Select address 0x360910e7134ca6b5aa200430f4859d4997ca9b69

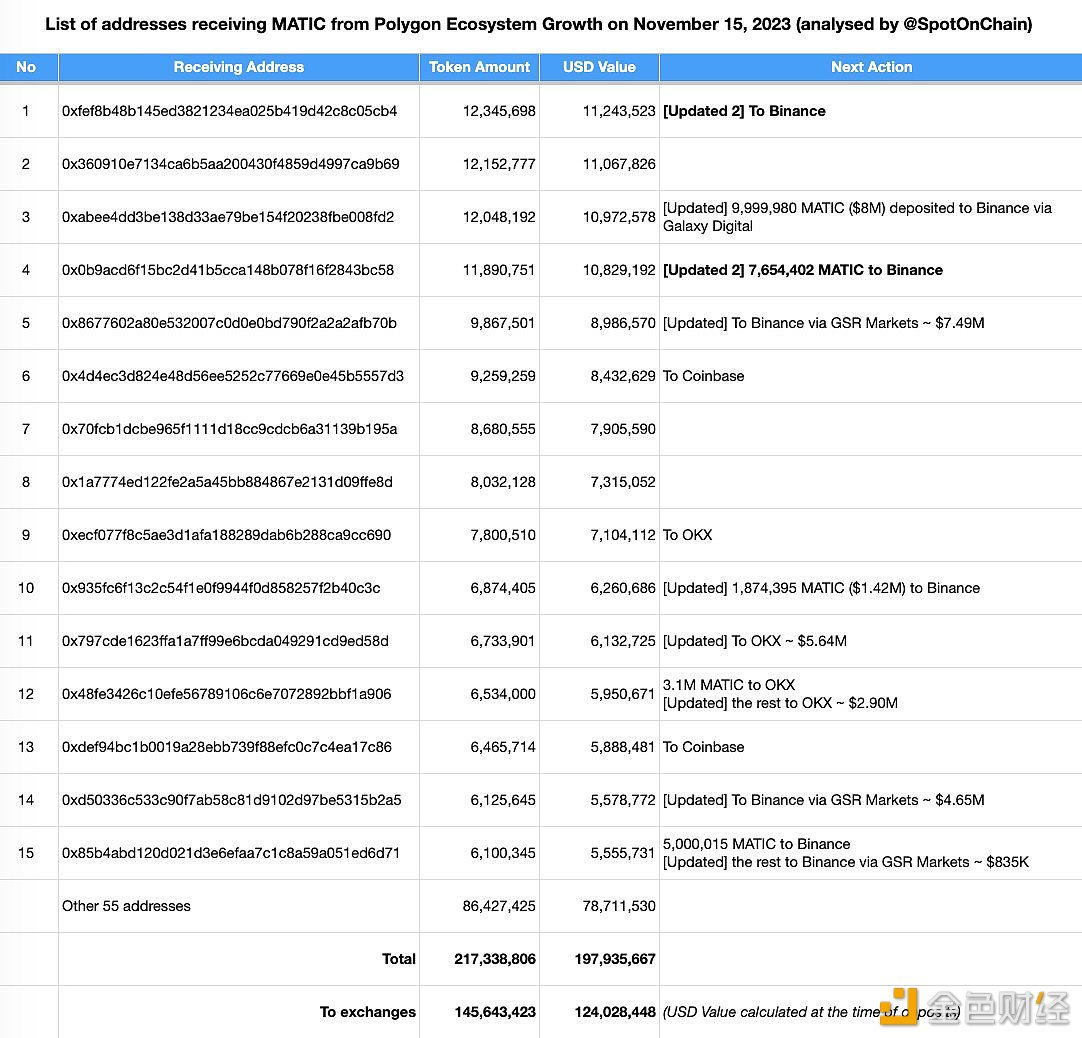click(230, 164)
